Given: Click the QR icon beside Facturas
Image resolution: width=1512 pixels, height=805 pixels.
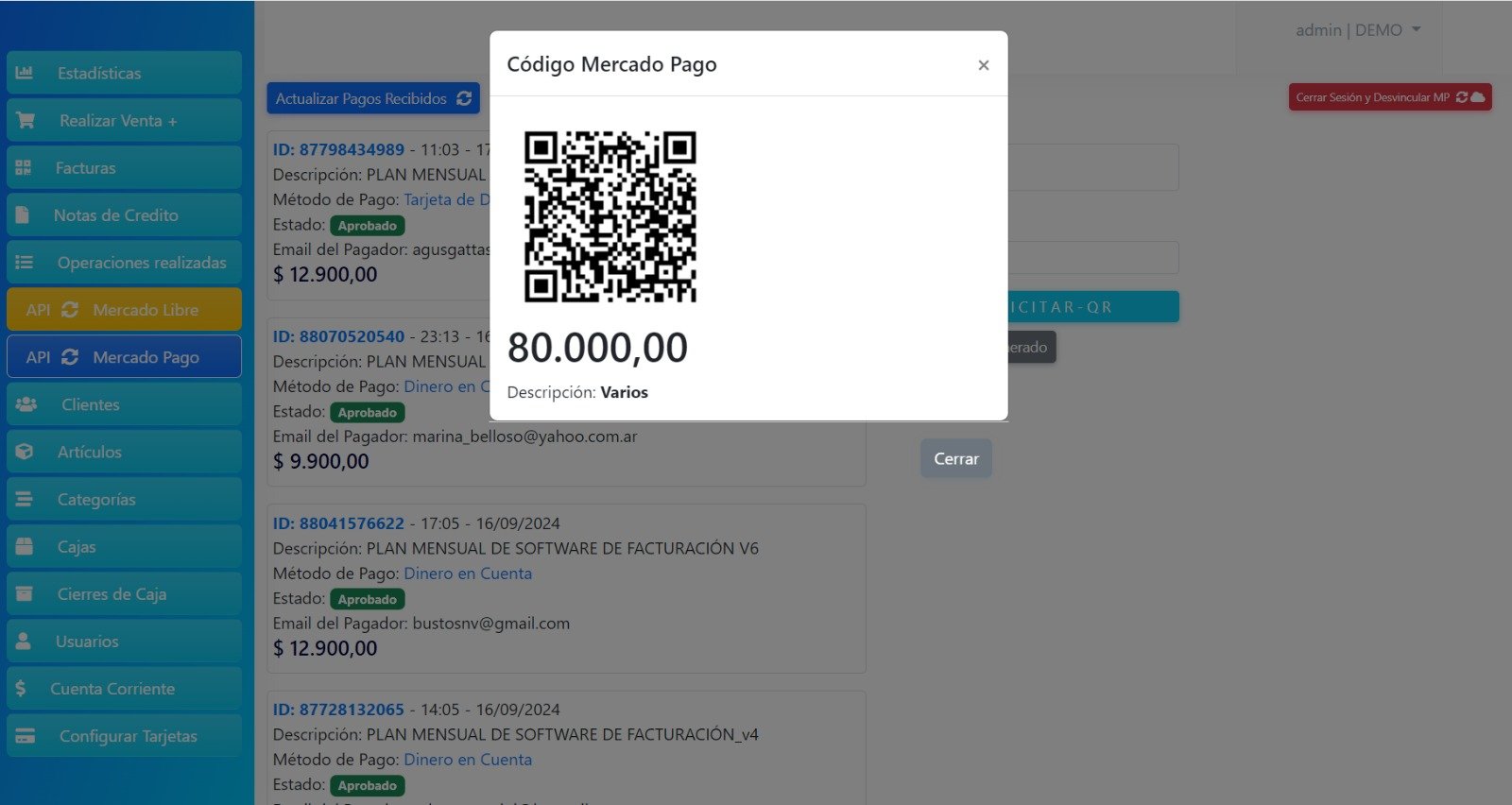Looking at the screenshot, I should 24,168.
